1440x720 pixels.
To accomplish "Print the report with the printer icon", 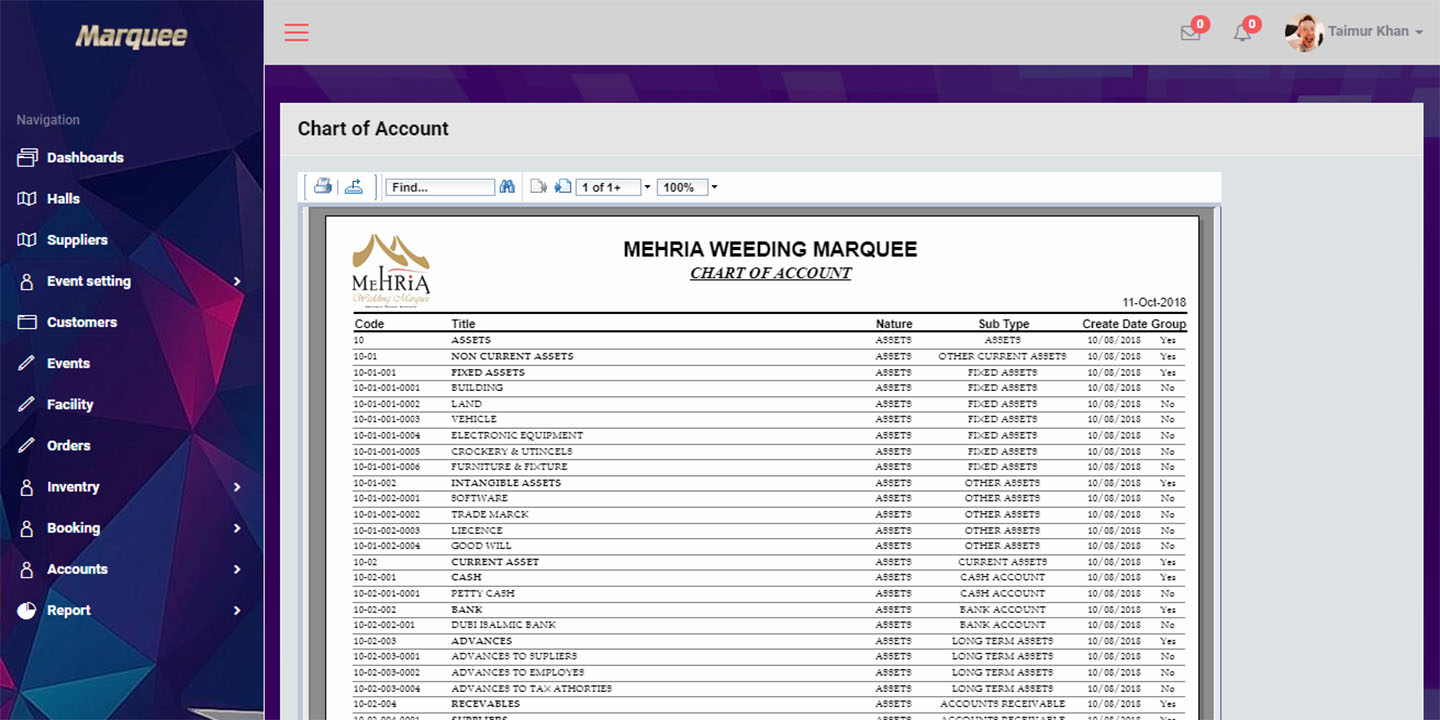I will click(x=323, y=186).
